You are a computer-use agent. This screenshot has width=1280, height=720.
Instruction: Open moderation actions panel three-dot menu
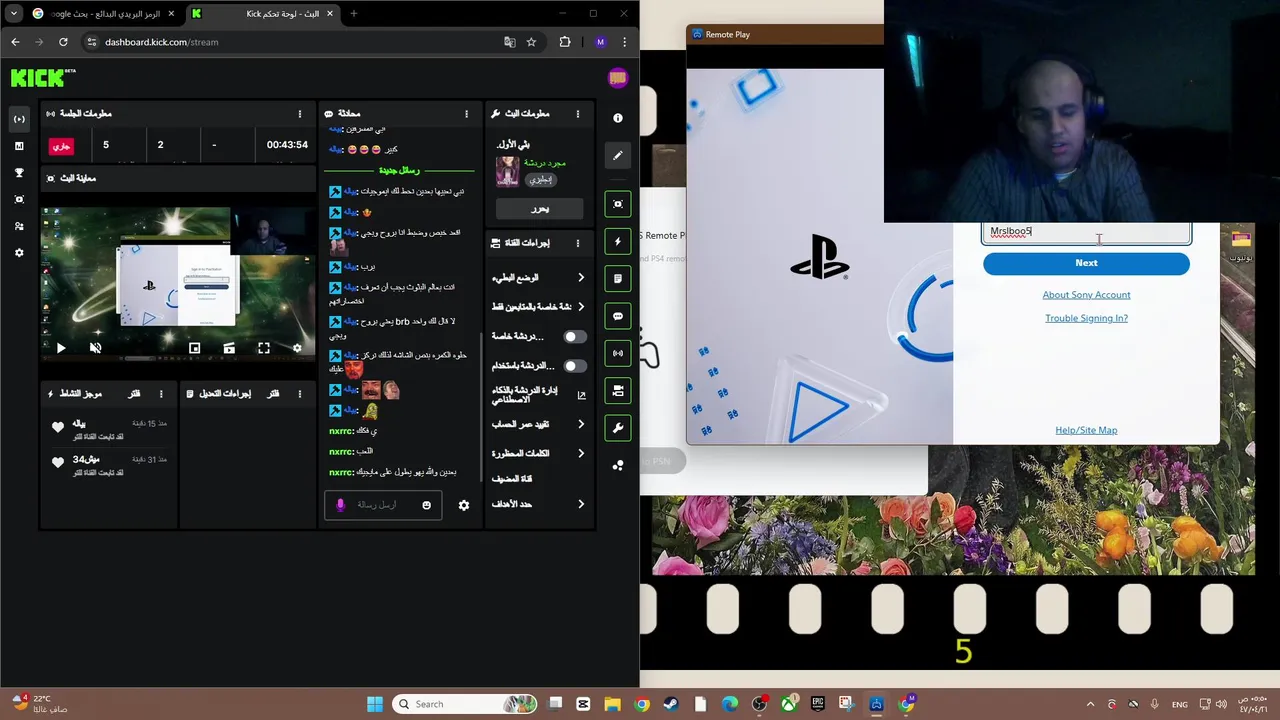pyautogui.click(x=299, y=394)
